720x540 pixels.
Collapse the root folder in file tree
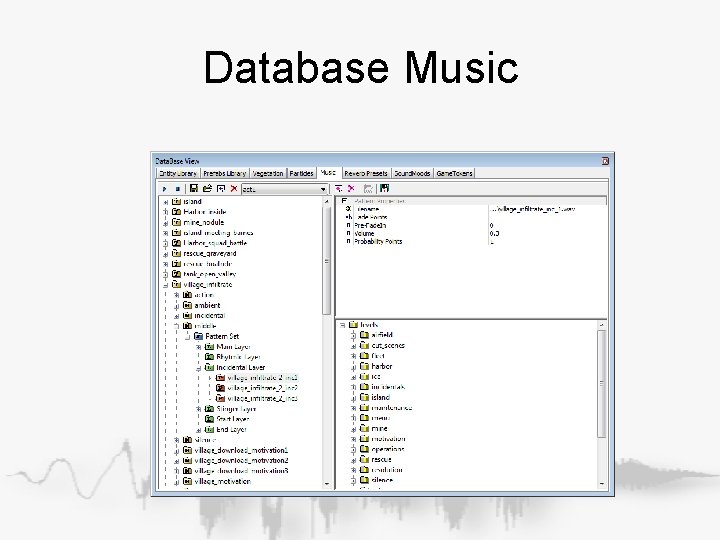point(343,325)
